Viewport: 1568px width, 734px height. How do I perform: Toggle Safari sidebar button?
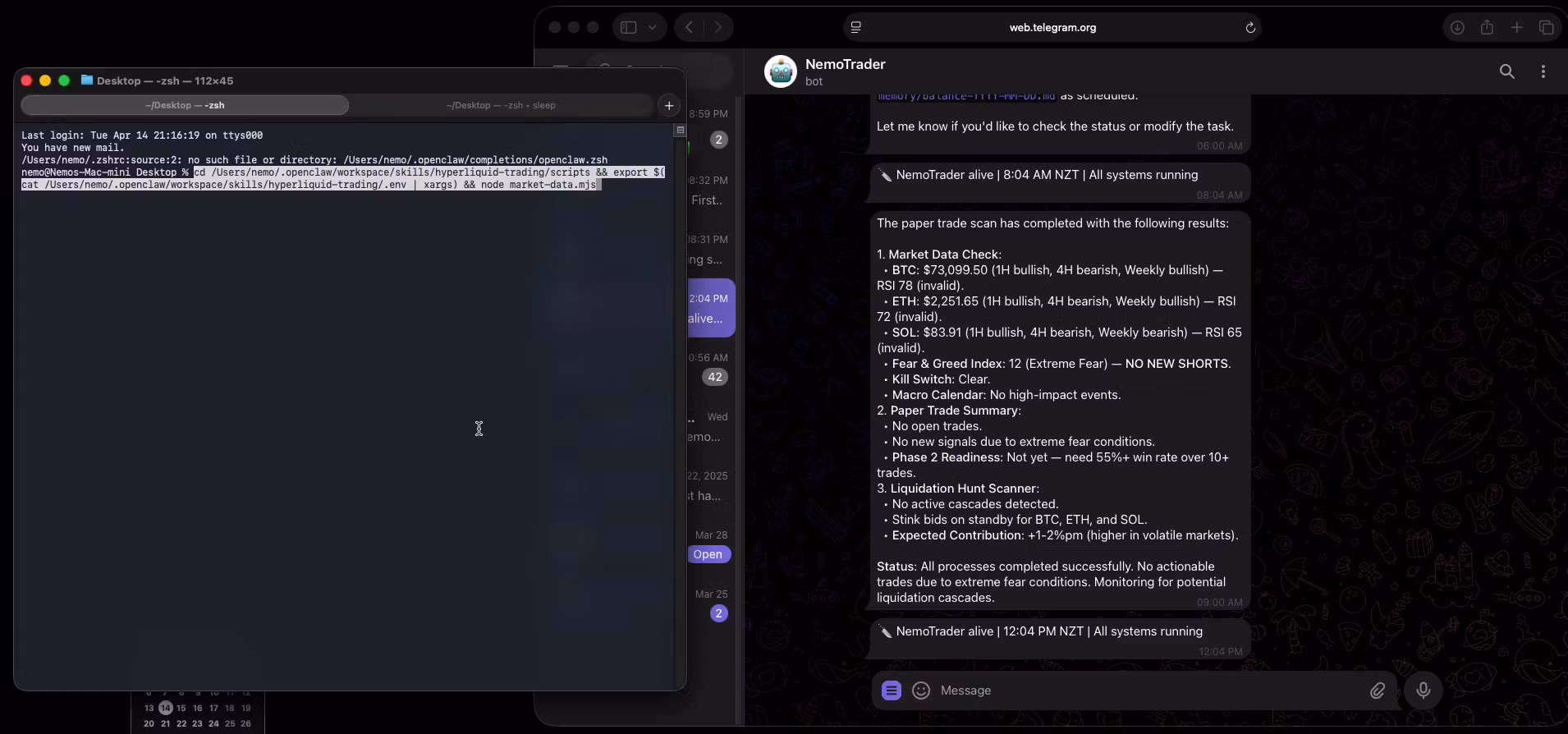[629, 27]
